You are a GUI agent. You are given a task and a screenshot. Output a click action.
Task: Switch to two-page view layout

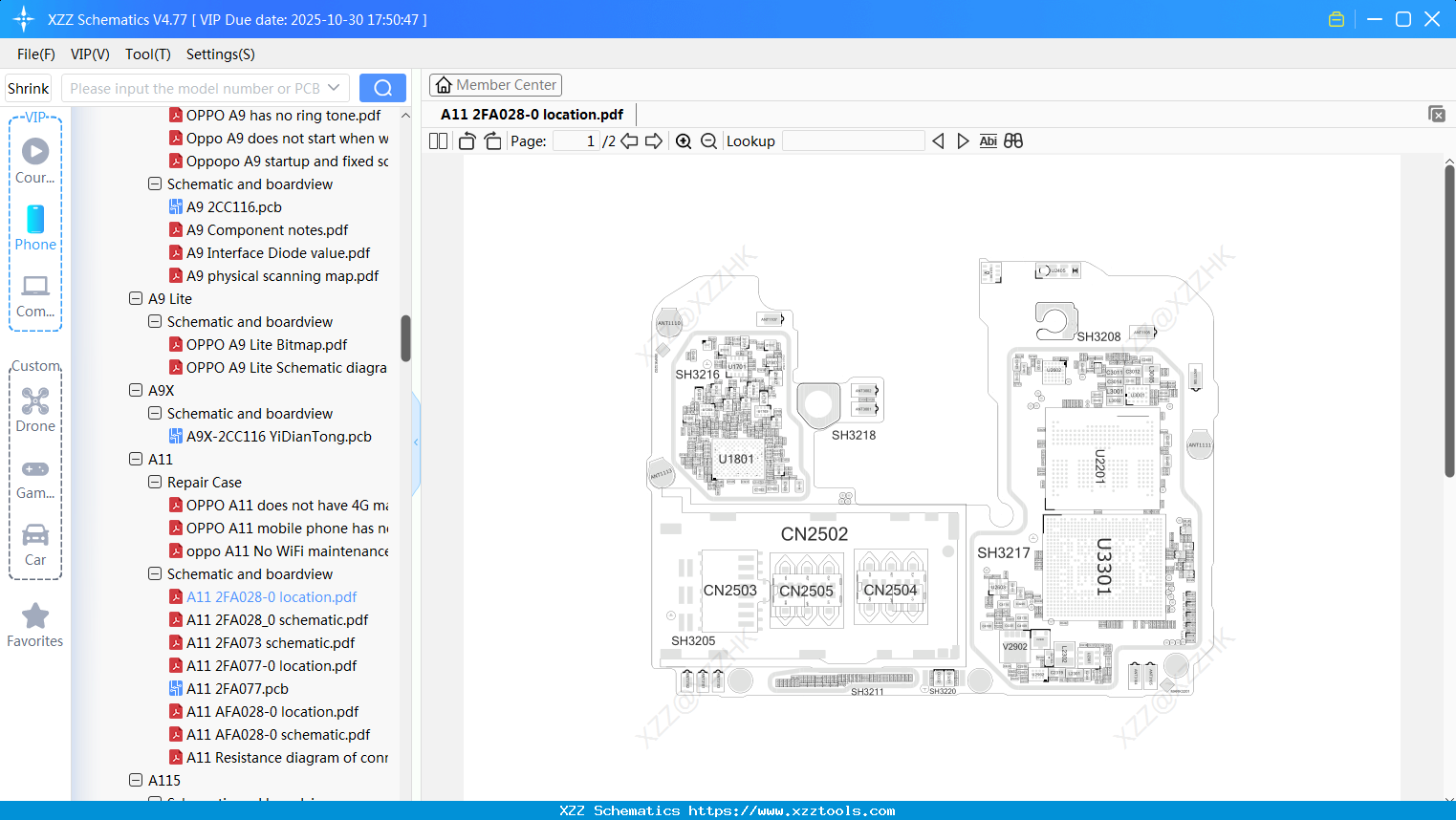pos(437,140)
